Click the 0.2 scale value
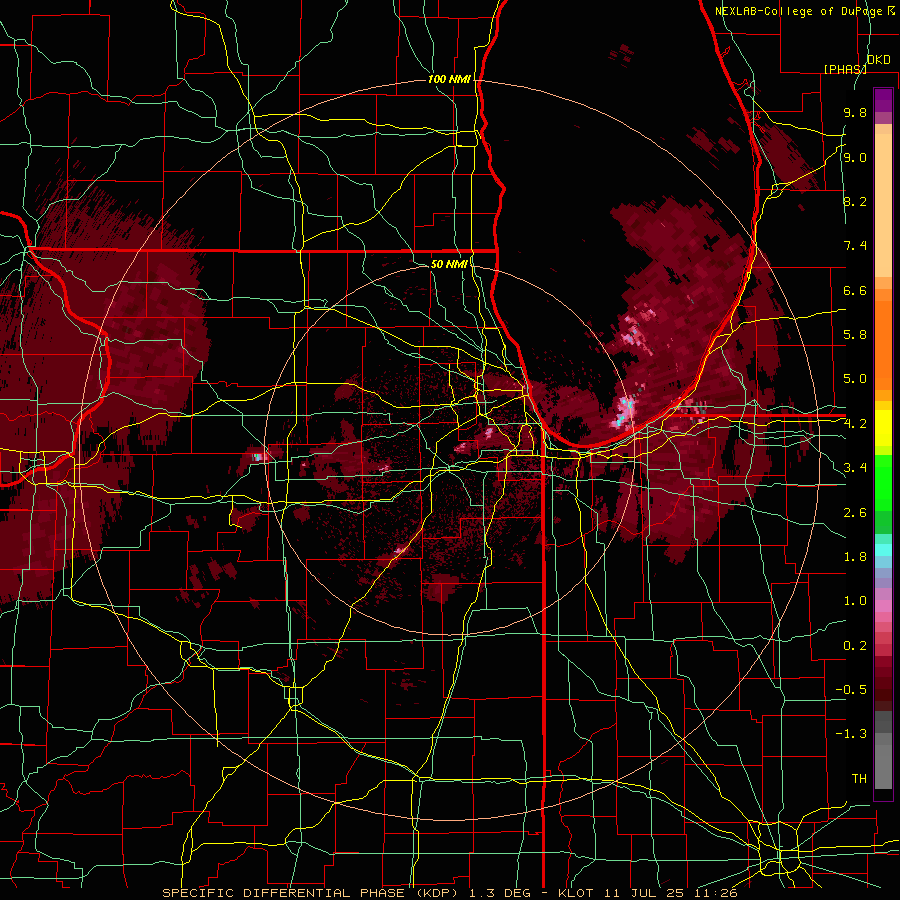This screenshot has height=900, width=900. [855, 646]
